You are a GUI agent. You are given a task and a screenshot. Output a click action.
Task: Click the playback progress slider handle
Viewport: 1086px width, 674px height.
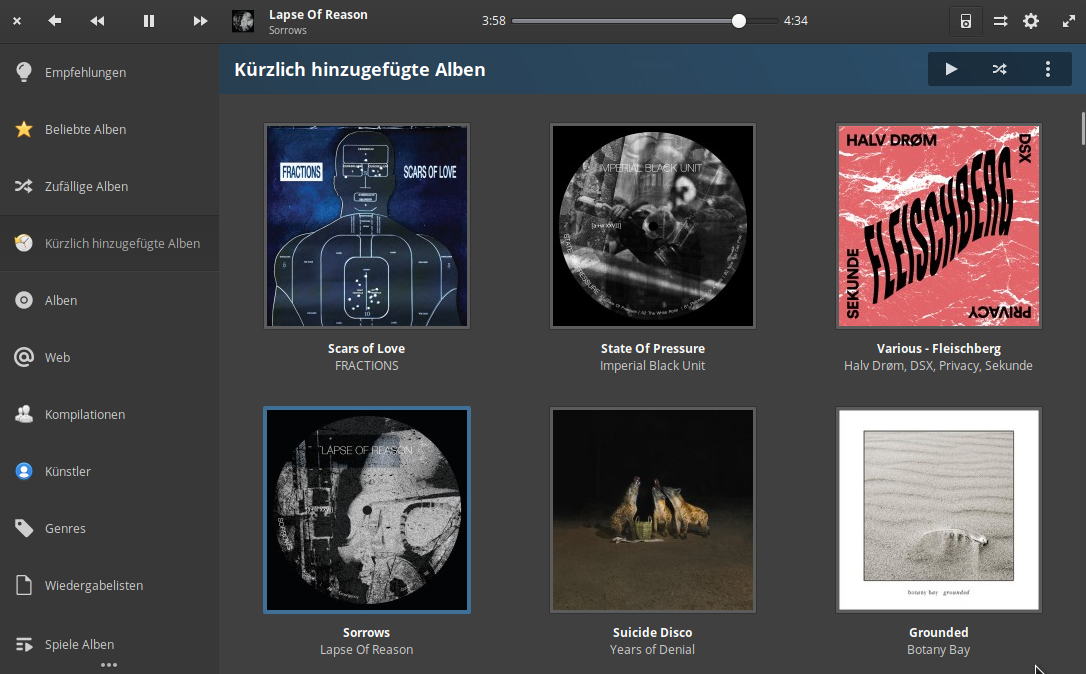(x=739, y=21)
